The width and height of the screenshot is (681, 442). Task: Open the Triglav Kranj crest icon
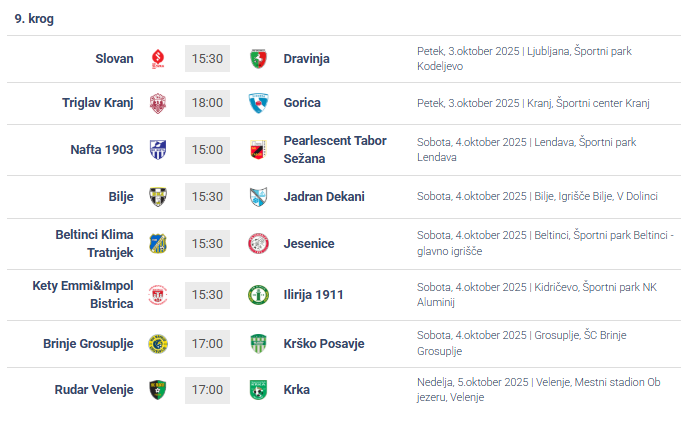[x=157, y=102]
